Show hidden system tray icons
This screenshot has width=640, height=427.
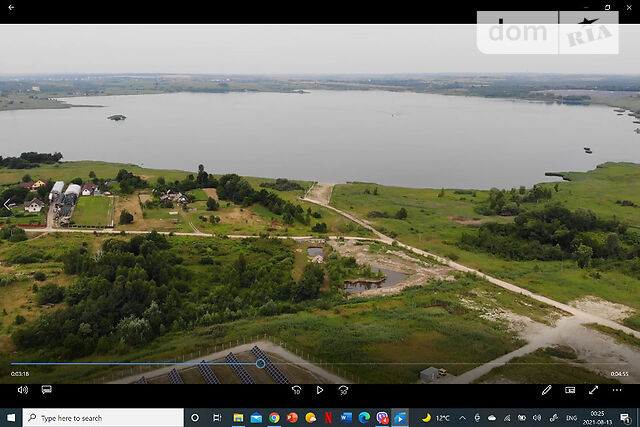(x=462, y=417)
